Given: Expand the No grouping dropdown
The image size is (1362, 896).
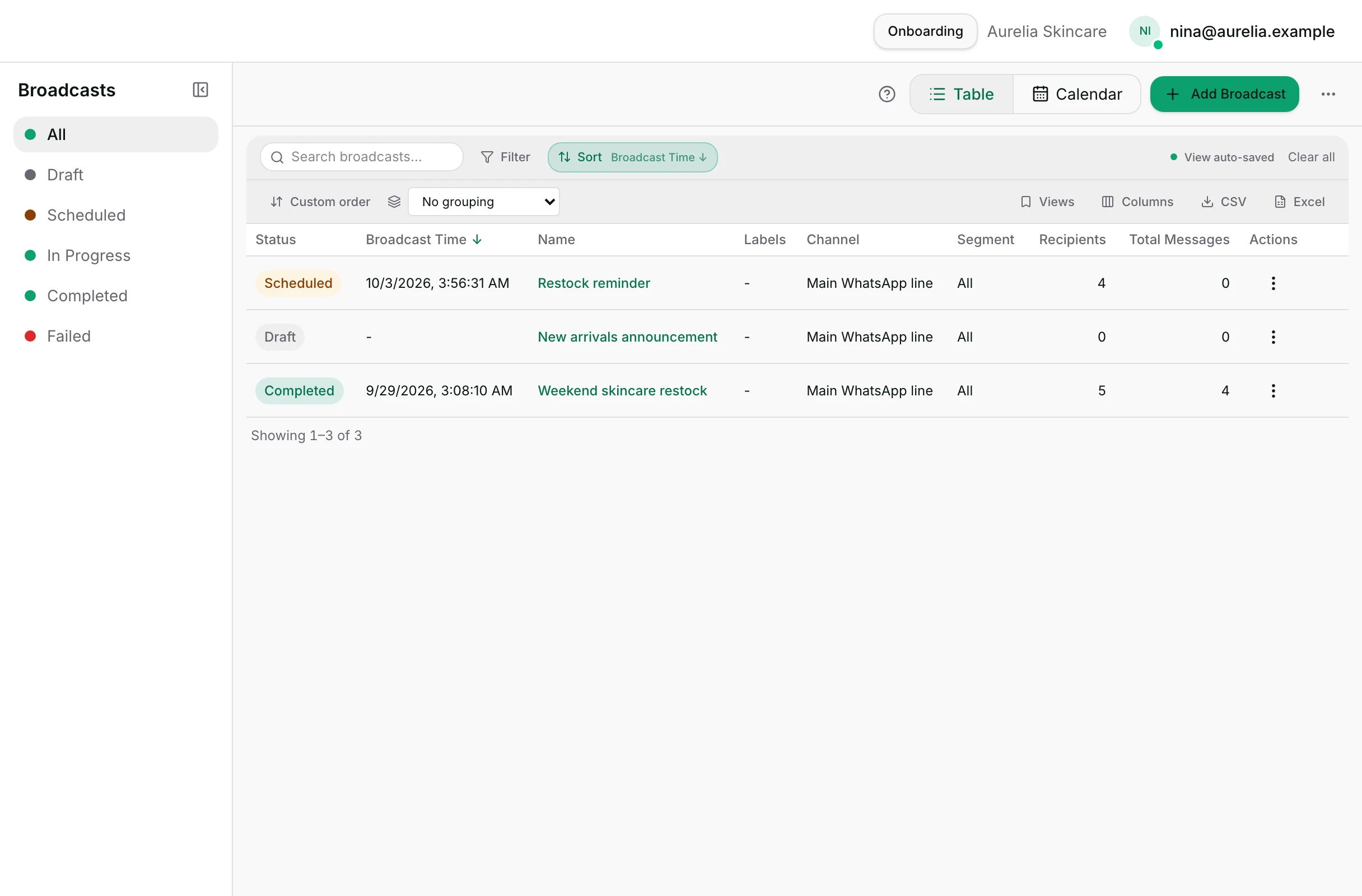Looking at the screenshot, I should [x=483, y=202].
